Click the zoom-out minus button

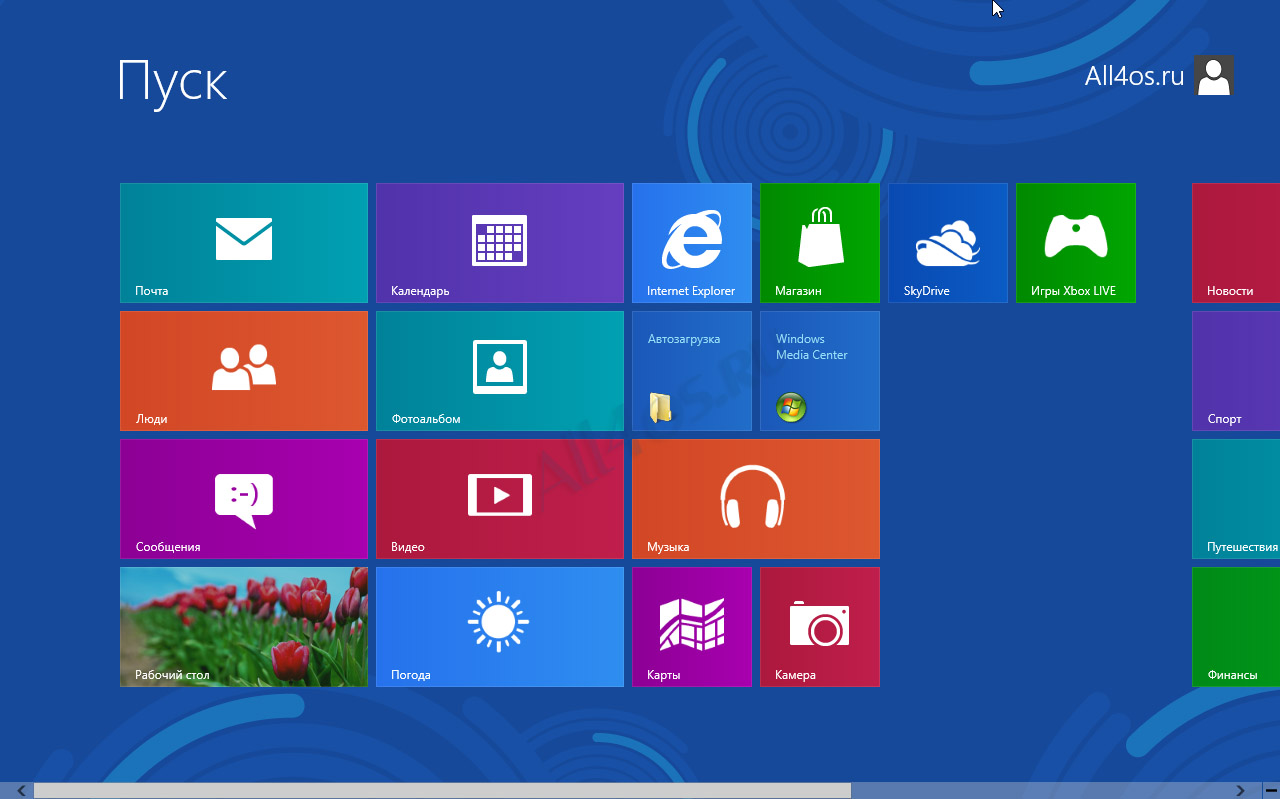(1270, 791)
